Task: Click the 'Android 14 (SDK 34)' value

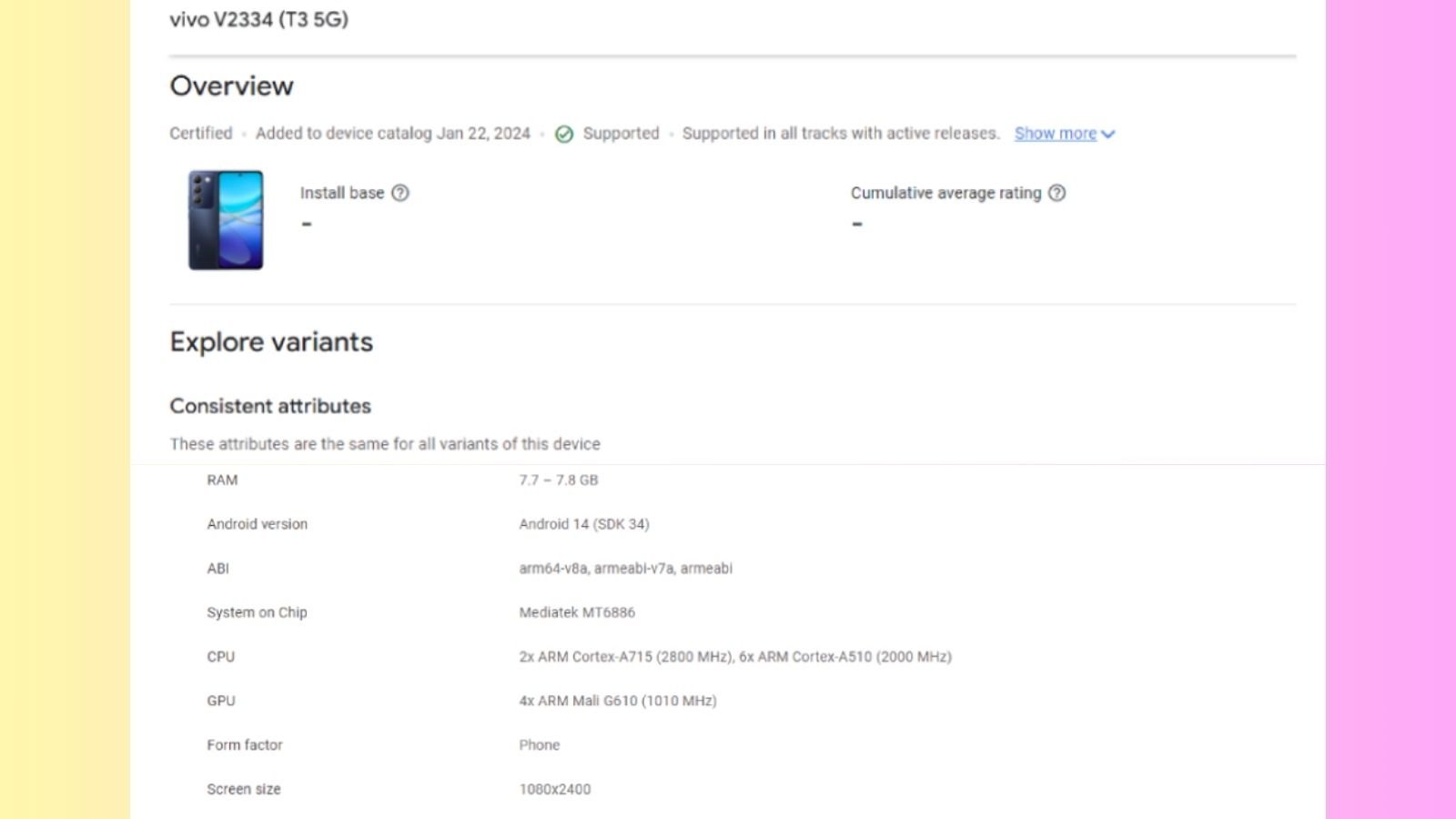Action: (x=584, y=524)
